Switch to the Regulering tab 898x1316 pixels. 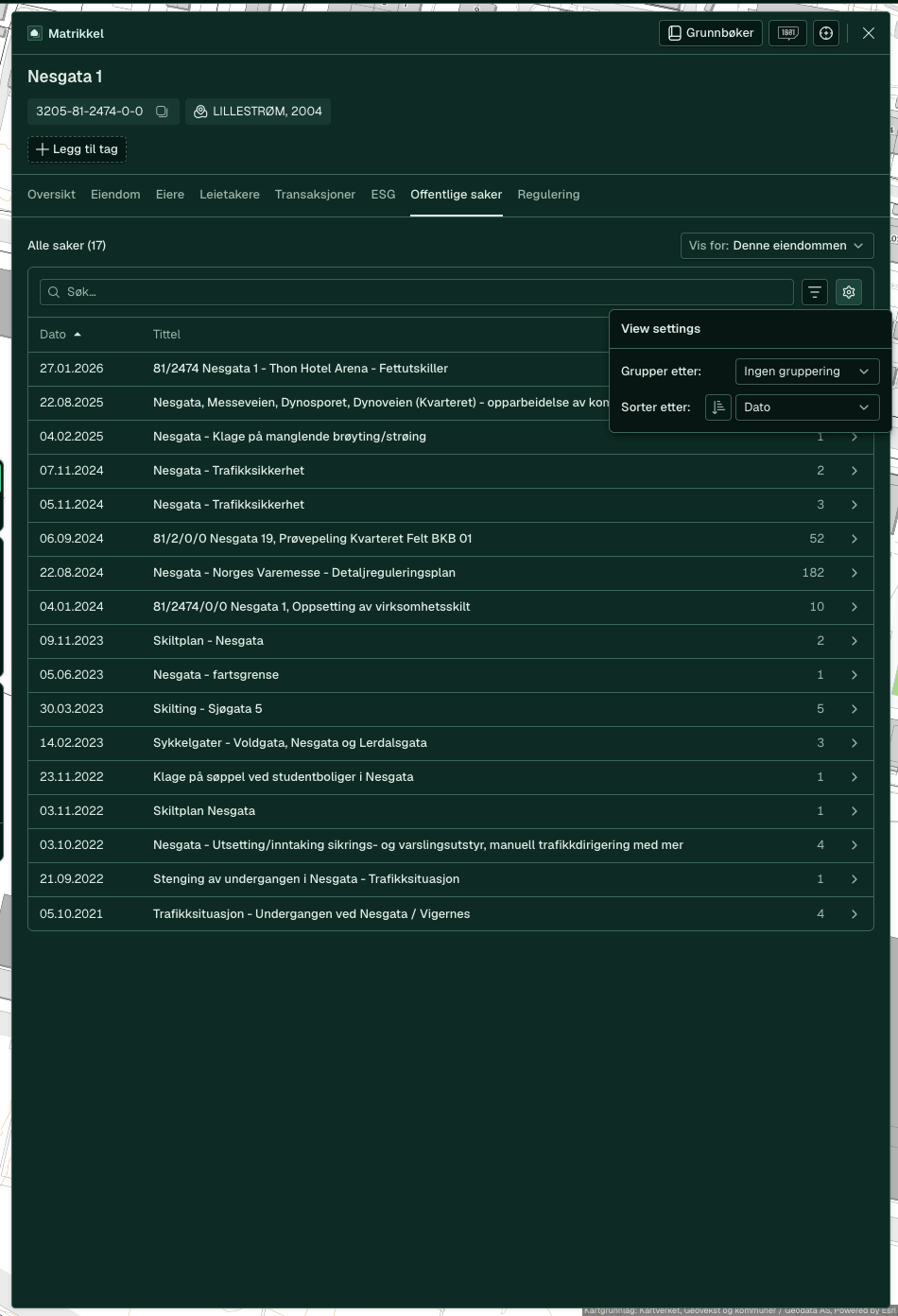pyautogui.click(x=548, y=195)
